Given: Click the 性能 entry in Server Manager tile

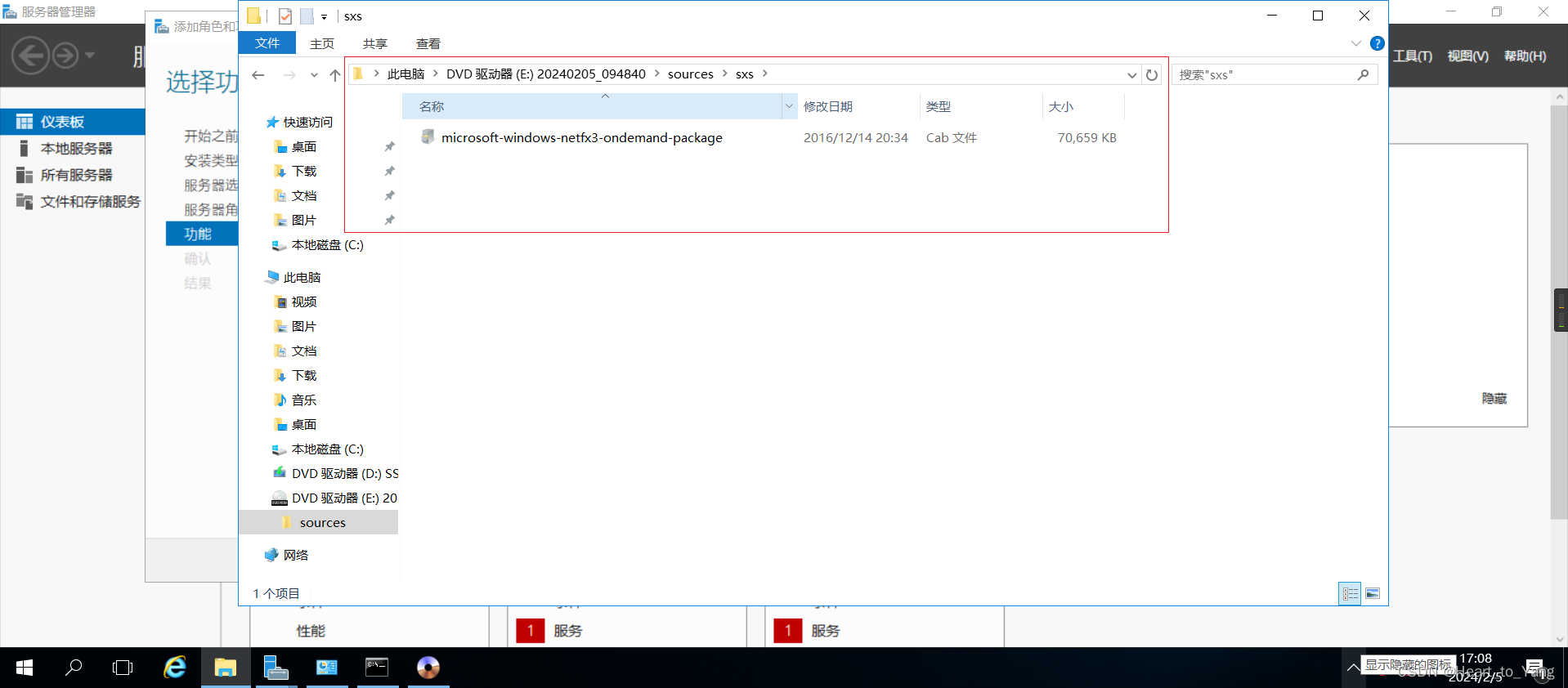Looking at the screenshot, I should click(x=311, y=632).
